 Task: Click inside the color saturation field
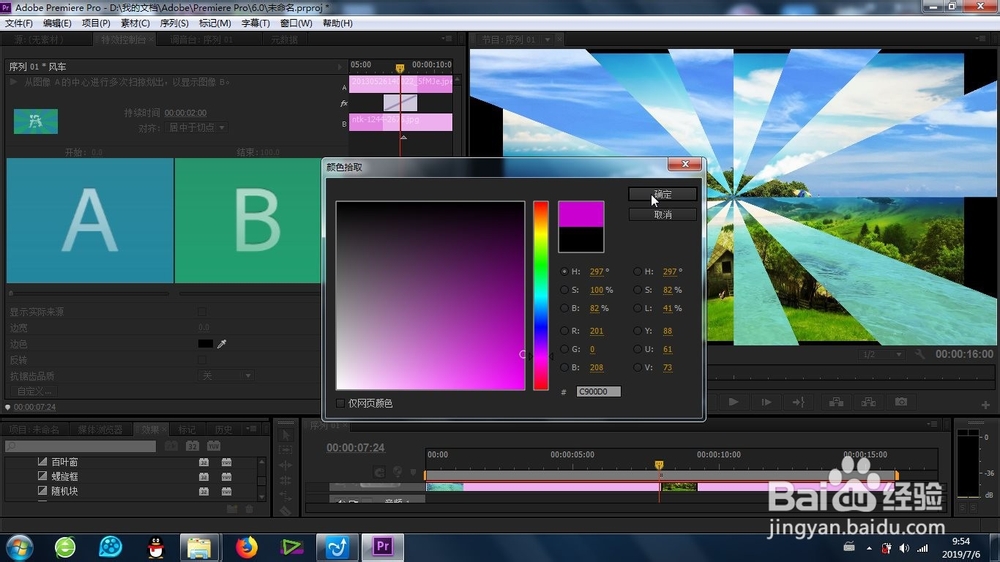tap(430, 295)
